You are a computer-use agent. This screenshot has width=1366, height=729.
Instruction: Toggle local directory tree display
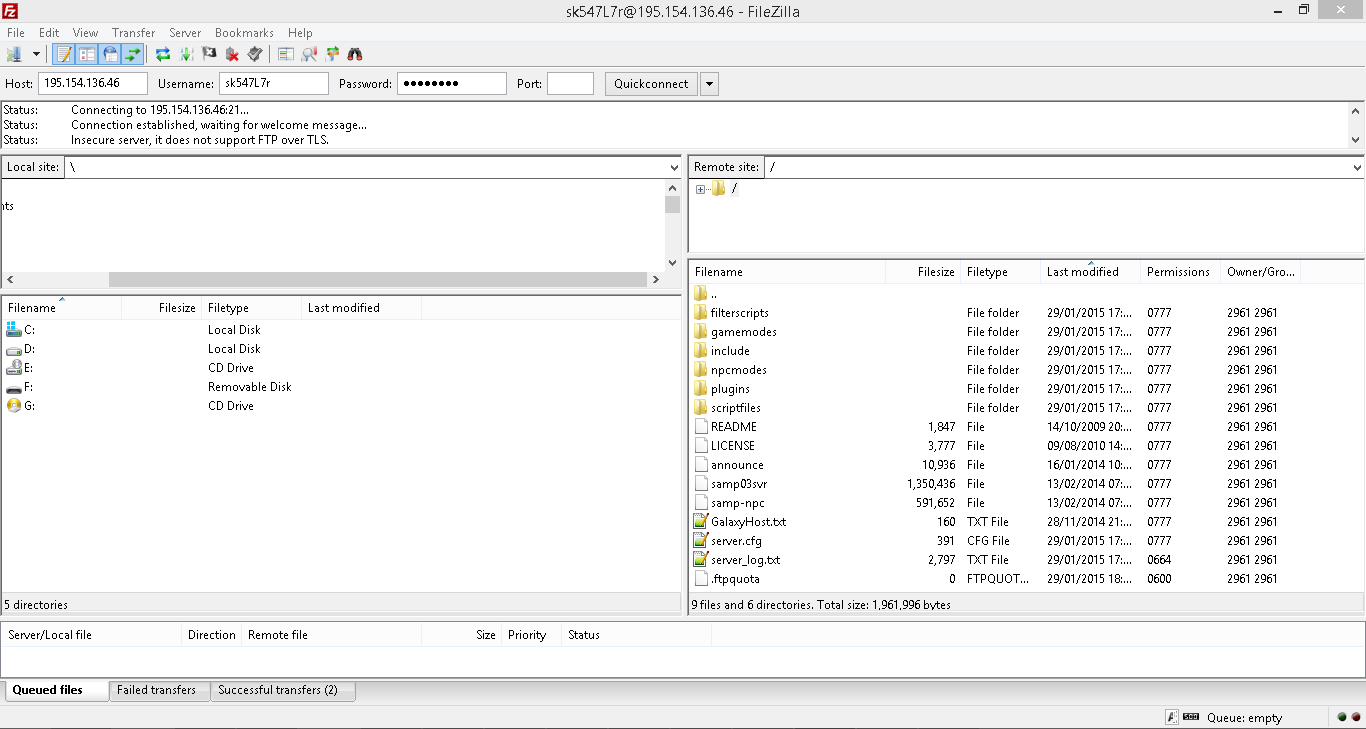(87, 54)
